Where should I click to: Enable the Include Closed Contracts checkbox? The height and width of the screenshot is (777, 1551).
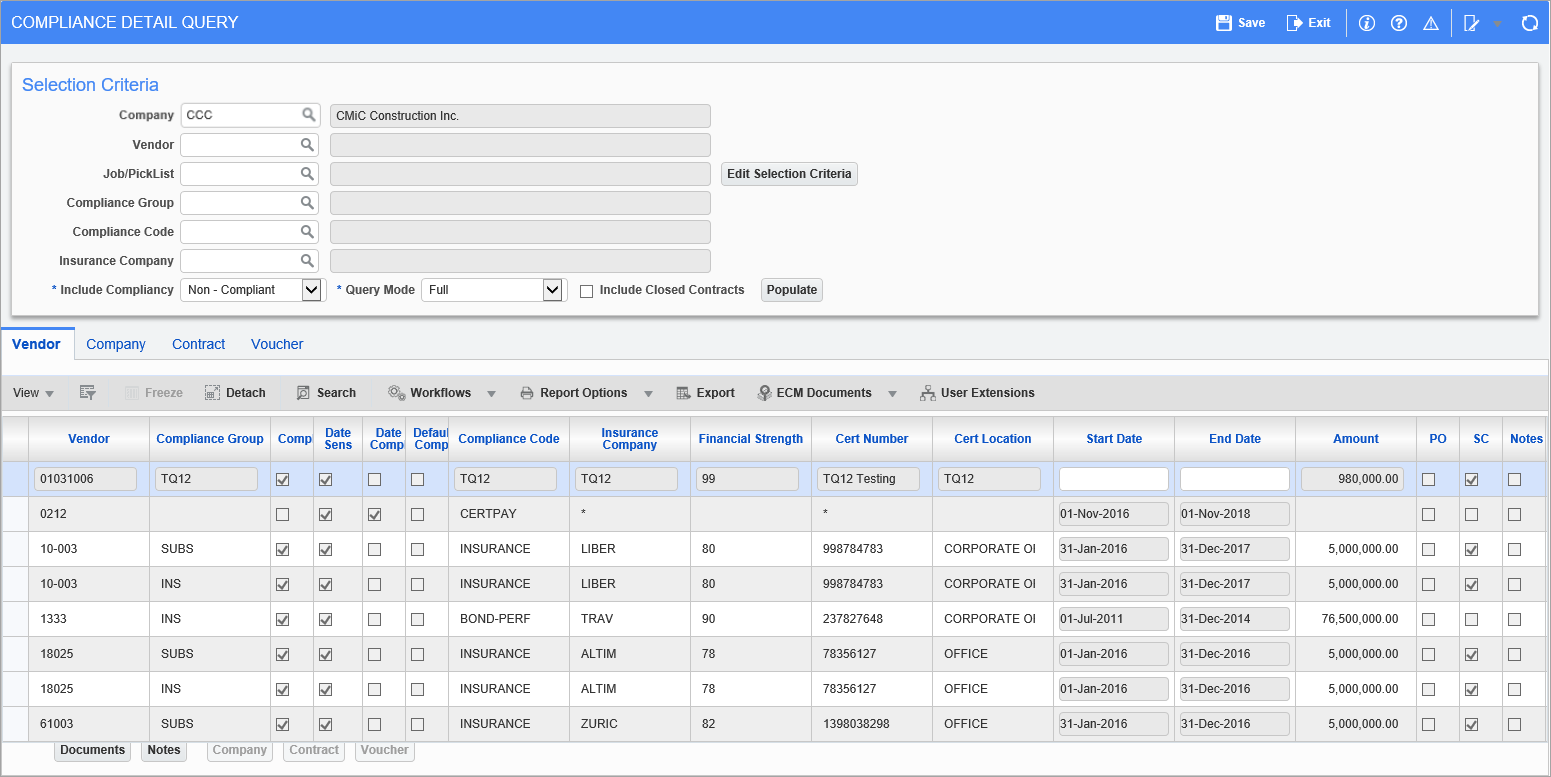586,290
